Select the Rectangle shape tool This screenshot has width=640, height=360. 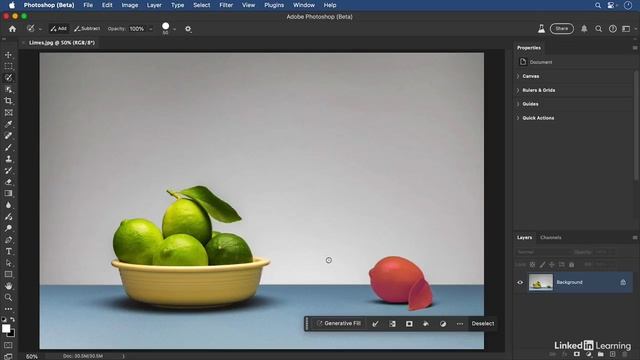(8, 274)
